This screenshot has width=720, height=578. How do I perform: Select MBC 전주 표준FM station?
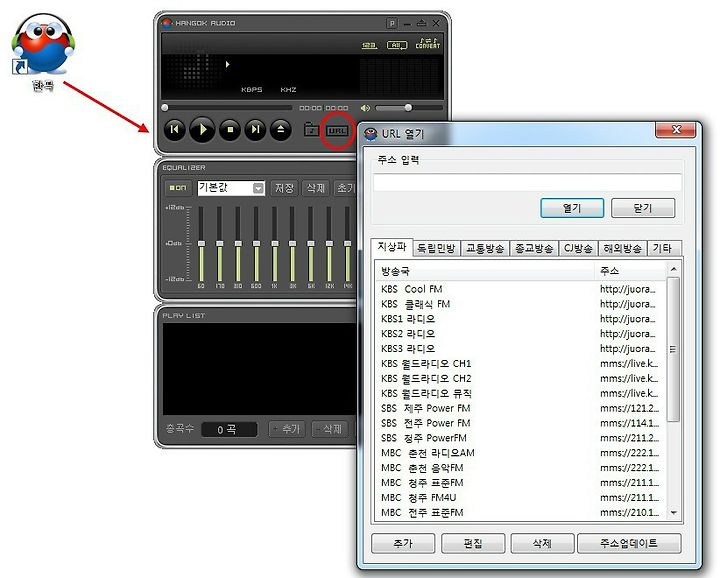[520, 513]
